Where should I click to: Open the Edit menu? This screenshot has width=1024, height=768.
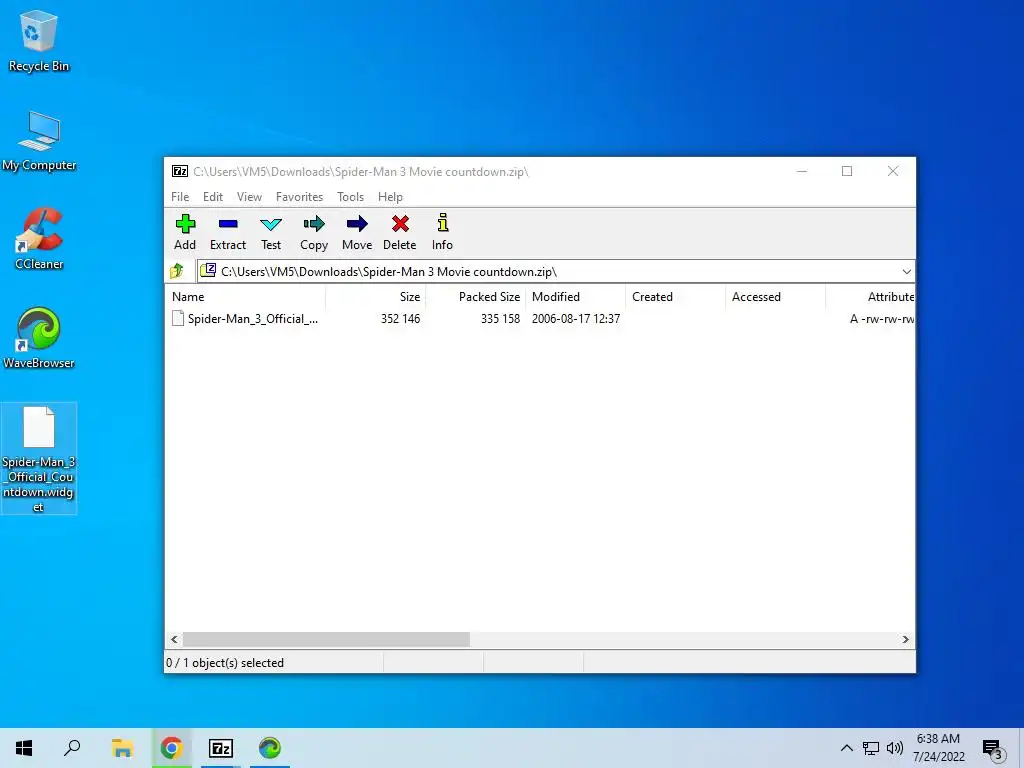(x=213, y=197)
